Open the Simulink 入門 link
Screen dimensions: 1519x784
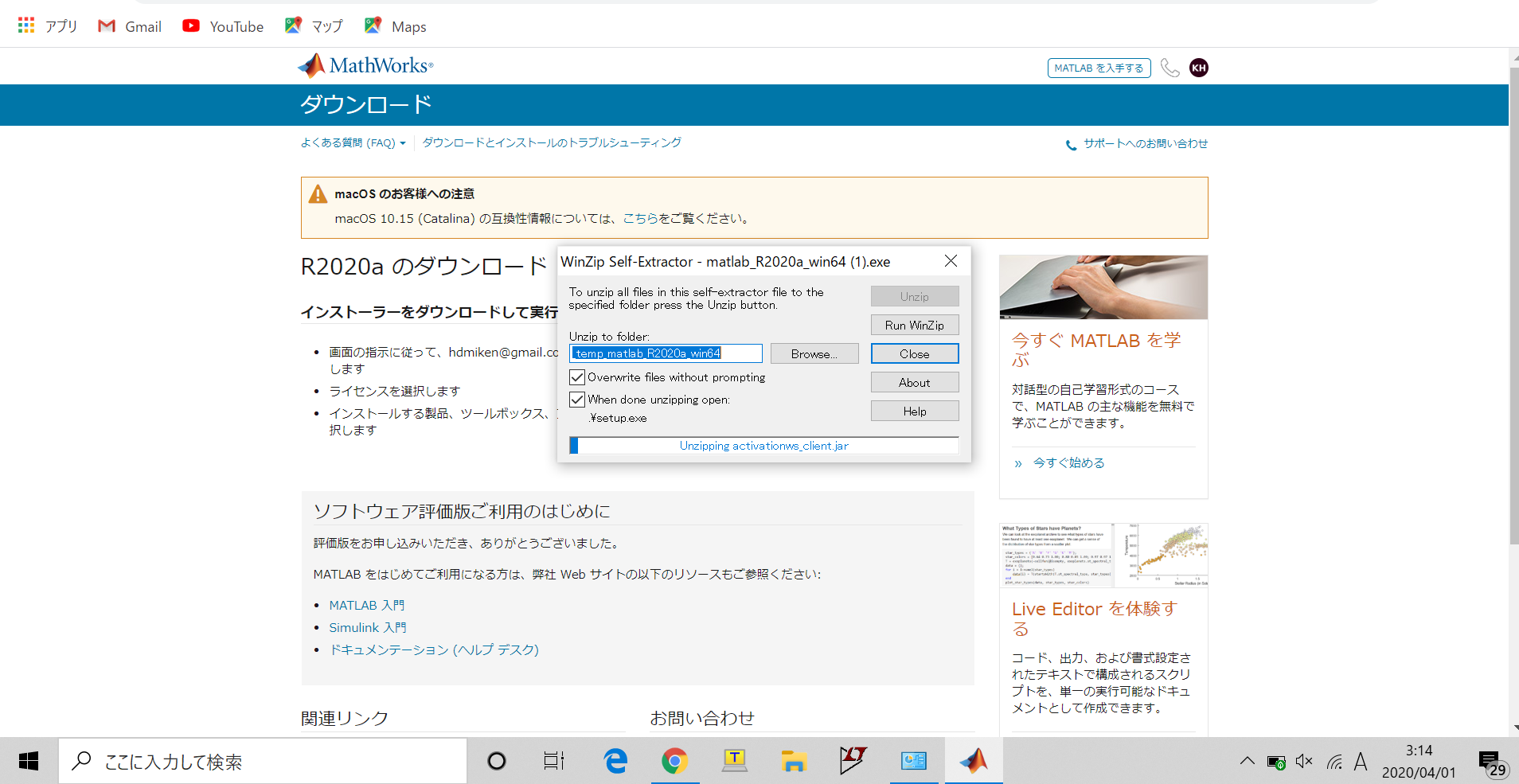(x=368, y=628)
